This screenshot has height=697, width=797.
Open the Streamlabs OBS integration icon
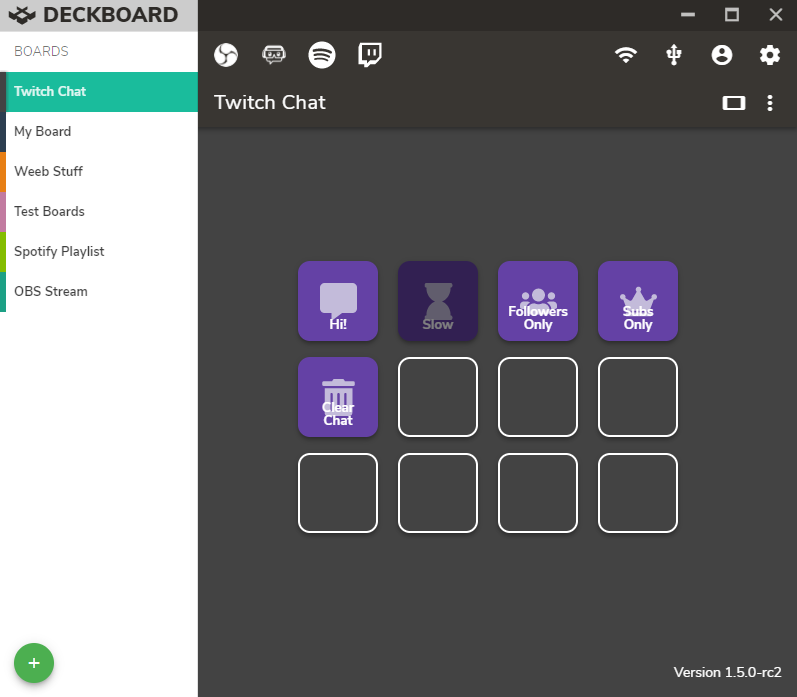coord(274,54)
